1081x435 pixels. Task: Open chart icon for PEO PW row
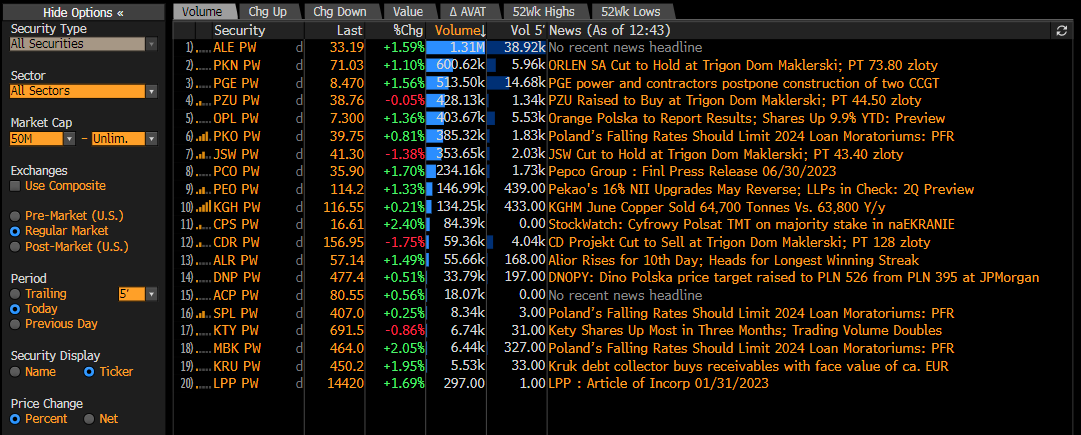pos(203,190)
